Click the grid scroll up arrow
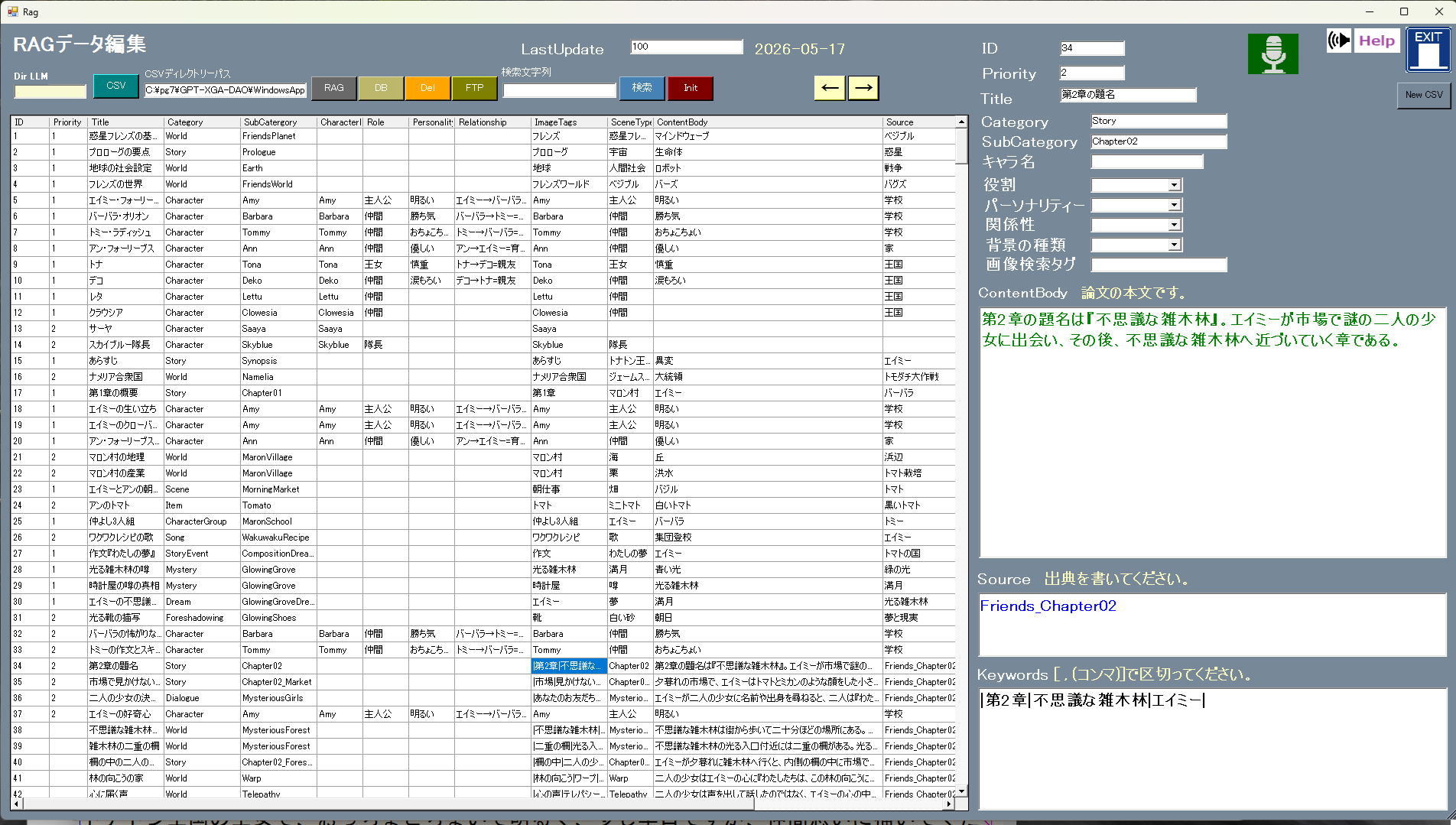 (x=961, y=122)
